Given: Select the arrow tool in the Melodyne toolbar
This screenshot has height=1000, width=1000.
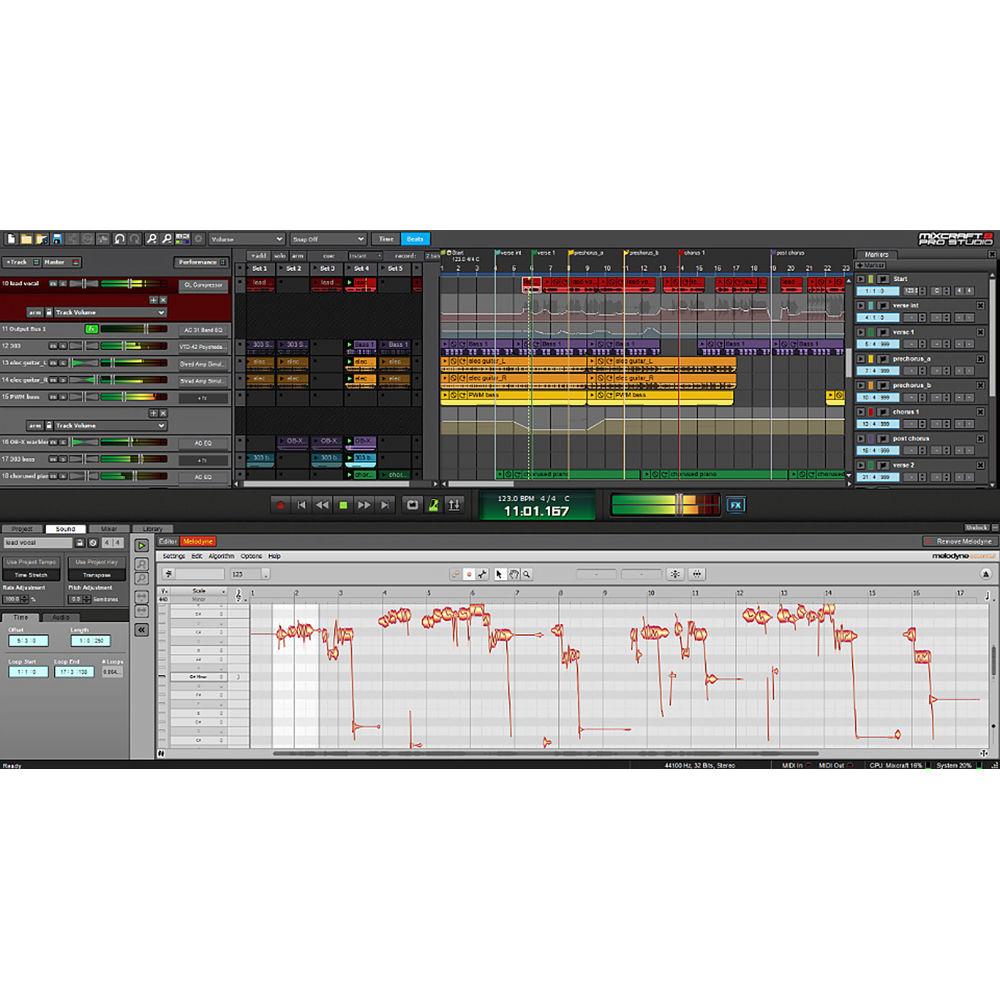Looking at the screenshot, I should tap(498, 574).
